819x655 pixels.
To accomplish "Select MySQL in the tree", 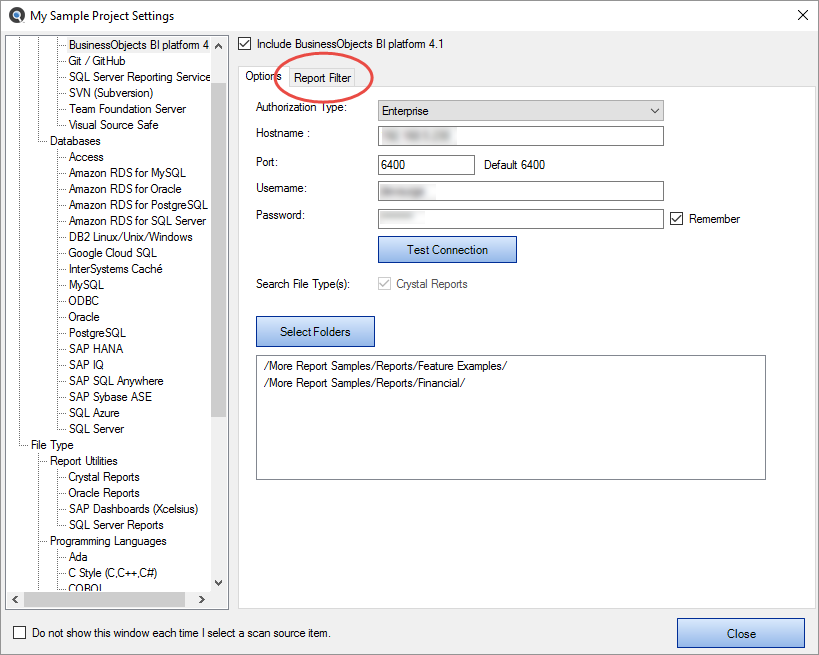I will click(x=86, y=285).
